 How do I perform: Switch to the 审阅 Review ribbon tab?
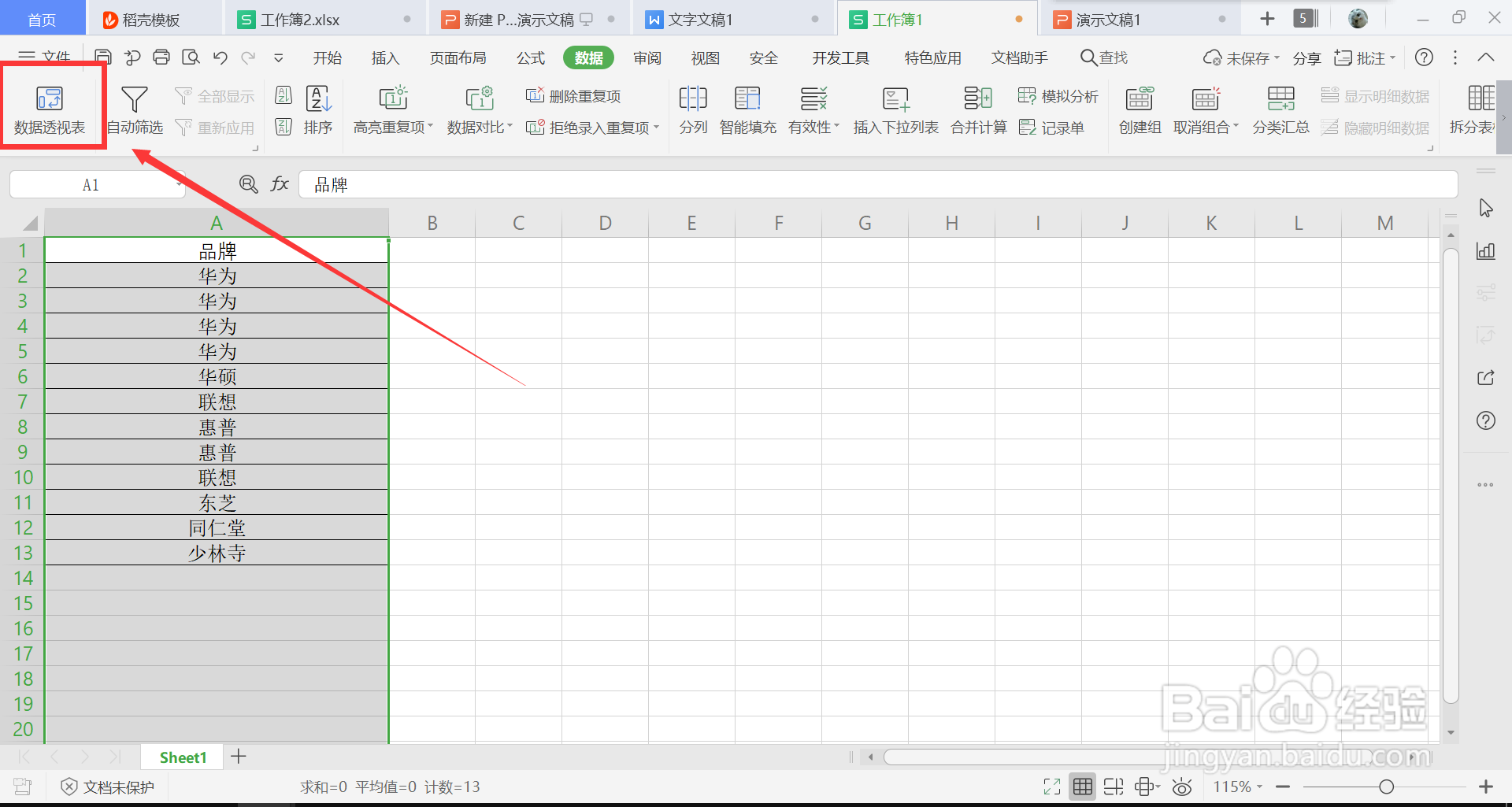pyautogui.click(x=647, y=57)
